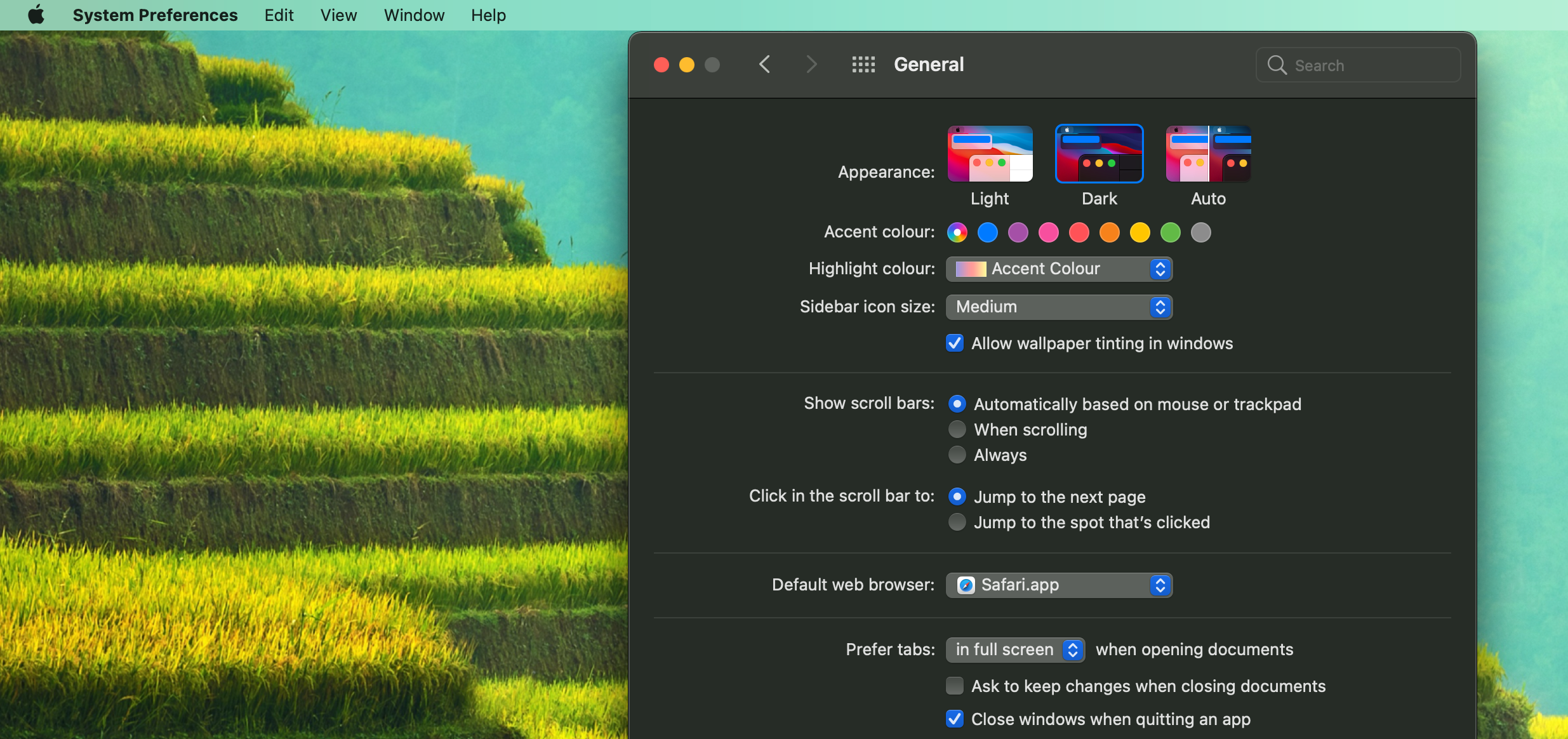Image resolution: width=1568 pixels, height=739 pixels.
Task: Open the Default web browser dropdown
Action: [x=1059, y=585]
